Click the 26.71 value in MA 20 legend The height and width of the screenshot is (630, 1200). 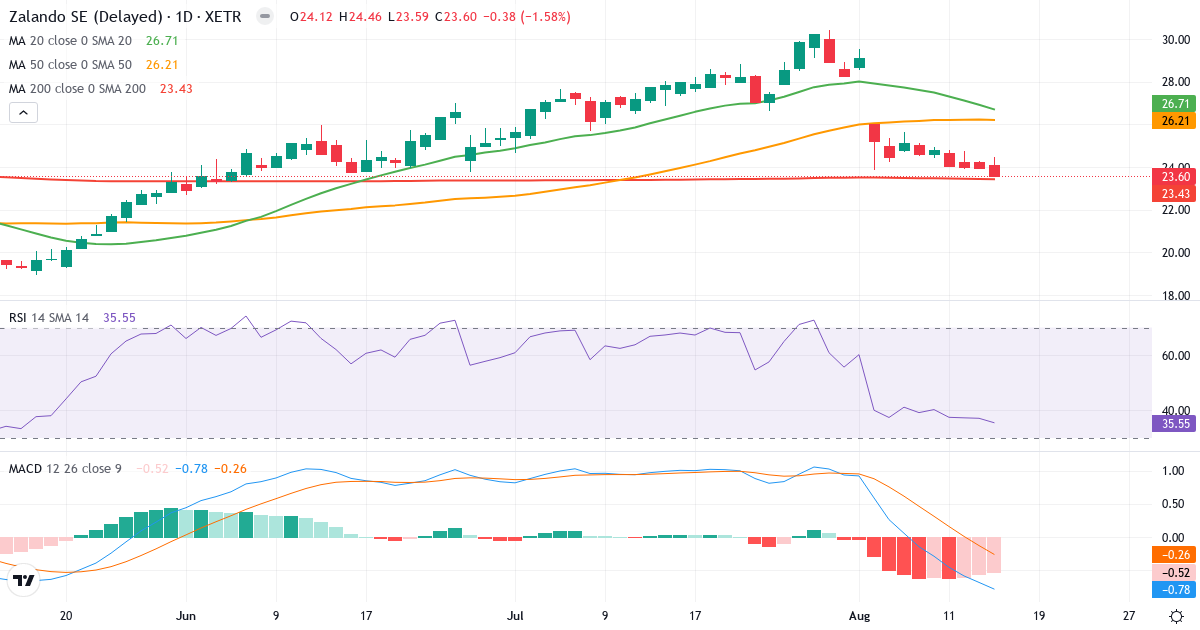point(162,41)
